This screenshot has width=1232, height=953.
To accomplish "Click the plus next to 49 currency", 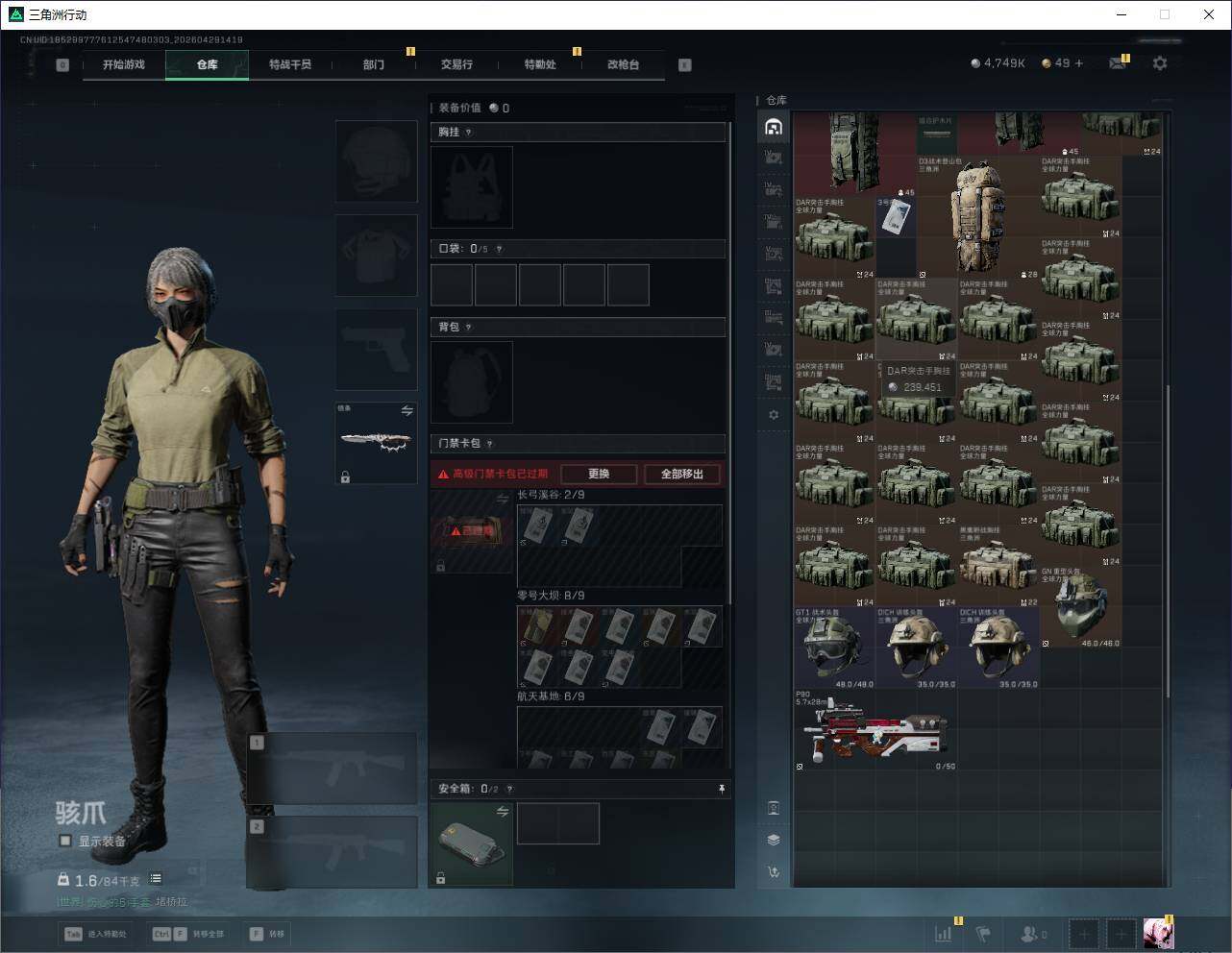I will [1079, 63].
